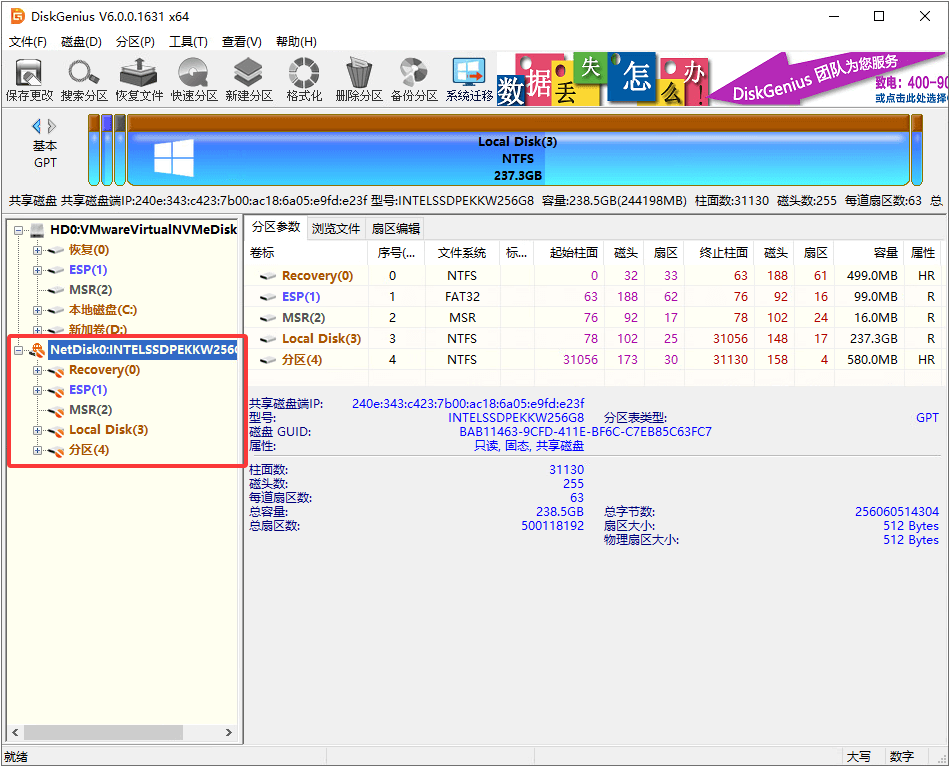Create a partition with 新建分区
The image size is (950, 767).
(x=249, y=80)
